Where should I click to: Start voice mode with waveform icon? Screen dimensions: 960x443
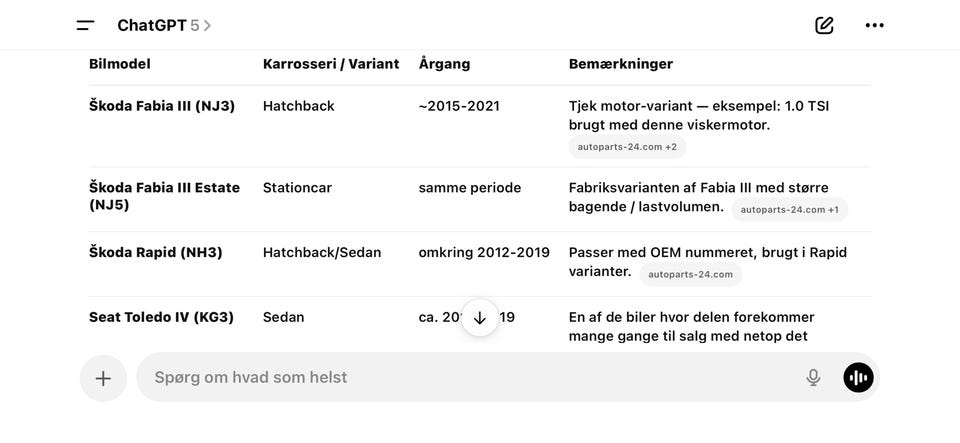[x=858, y=378]
